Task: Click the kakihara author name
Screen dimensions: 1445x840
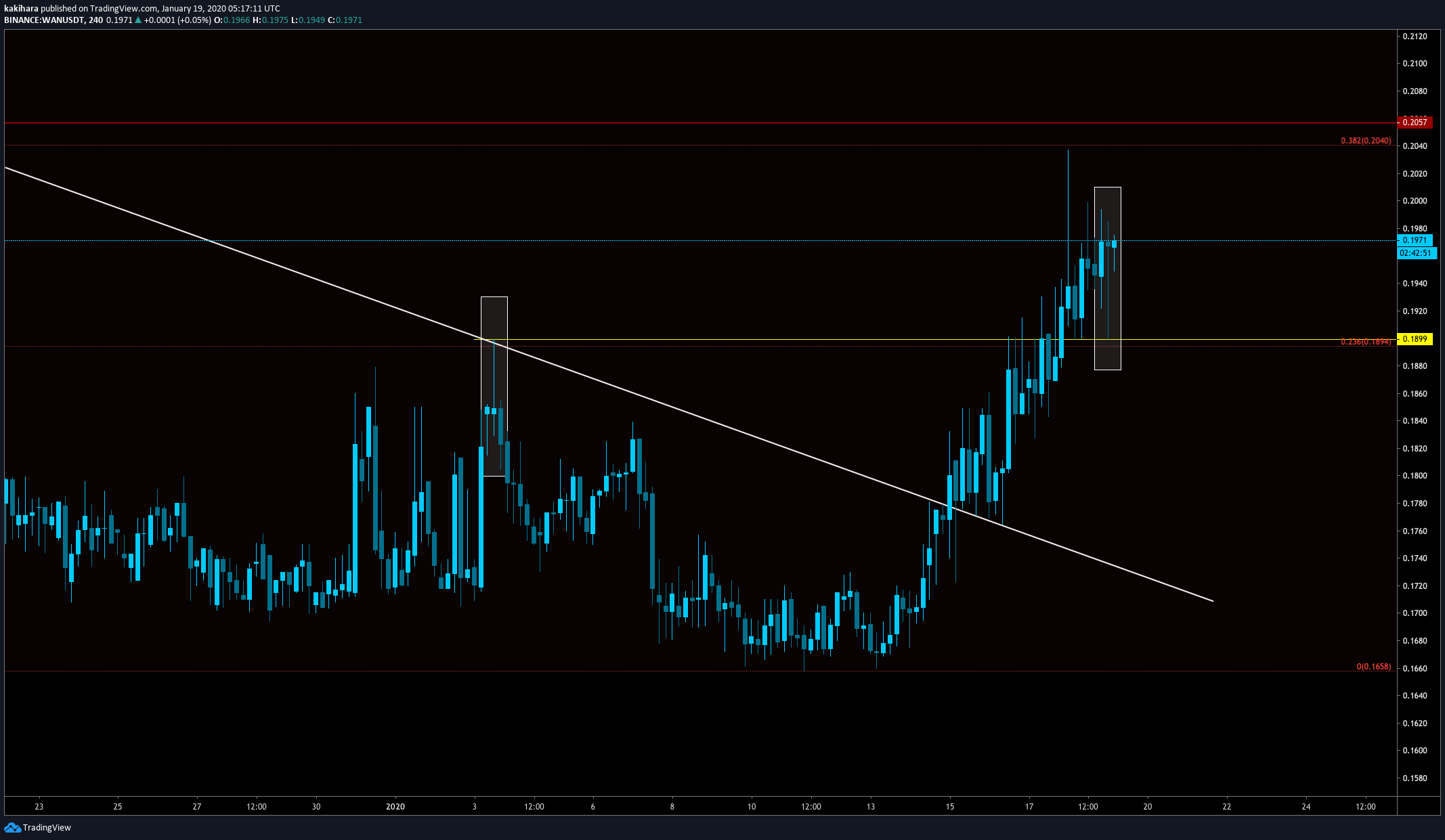Action: coord(21,9)
